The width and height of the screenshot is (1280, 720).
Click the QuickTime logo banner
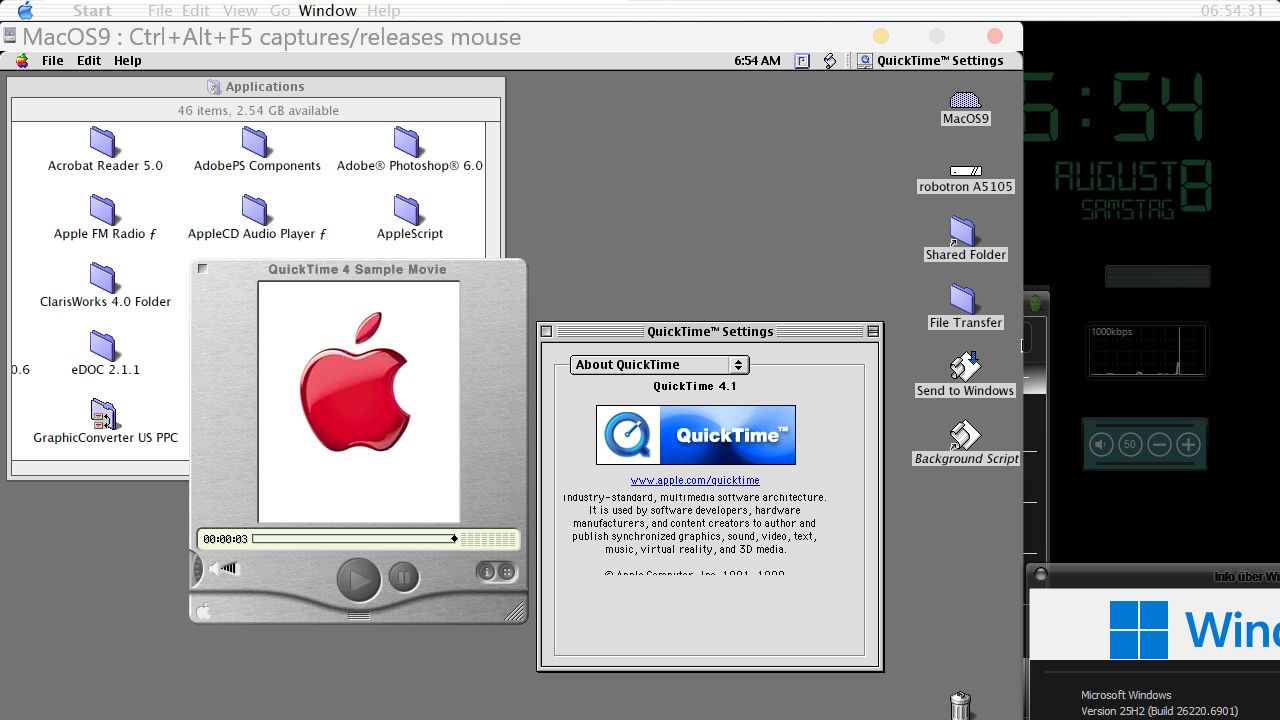(x=696, y=435)
